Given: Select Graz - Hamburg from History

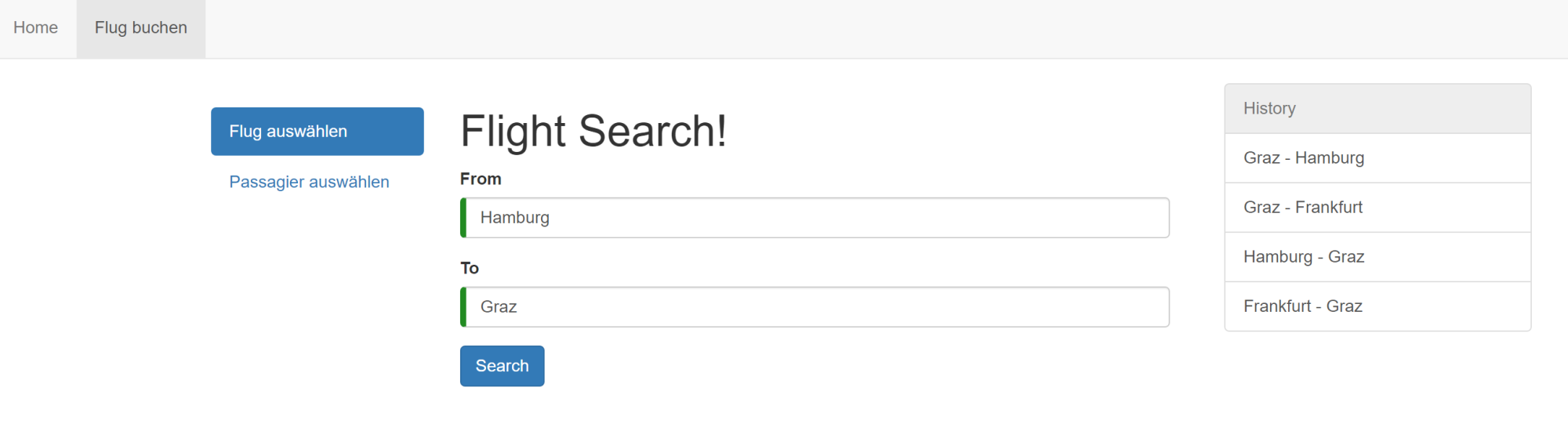Looking at the screenshot, I should [1304, 158].
